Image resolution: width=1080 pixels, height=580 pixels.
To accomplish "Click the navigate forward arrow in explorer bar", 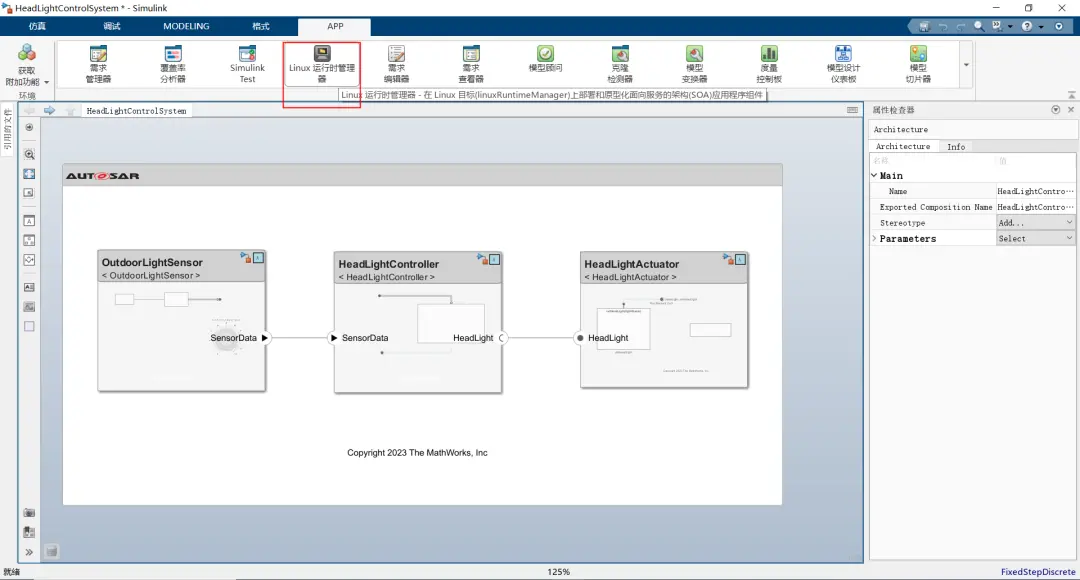I will (x=50, y=110).
